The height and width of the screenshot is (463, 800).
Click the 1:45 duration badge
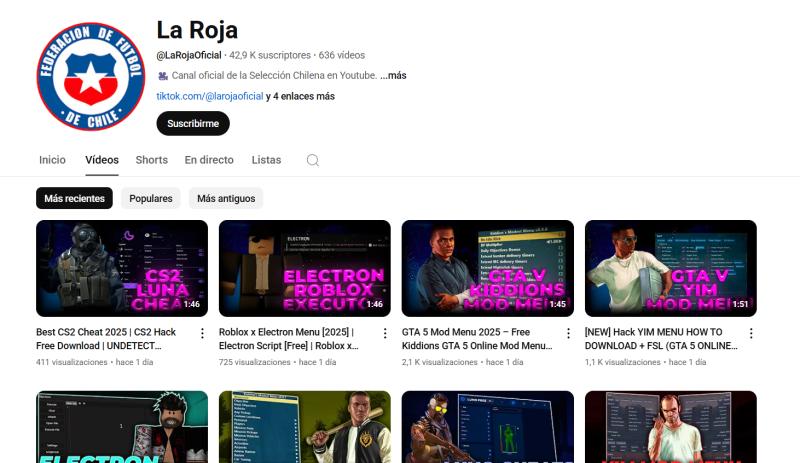(558, 304)
